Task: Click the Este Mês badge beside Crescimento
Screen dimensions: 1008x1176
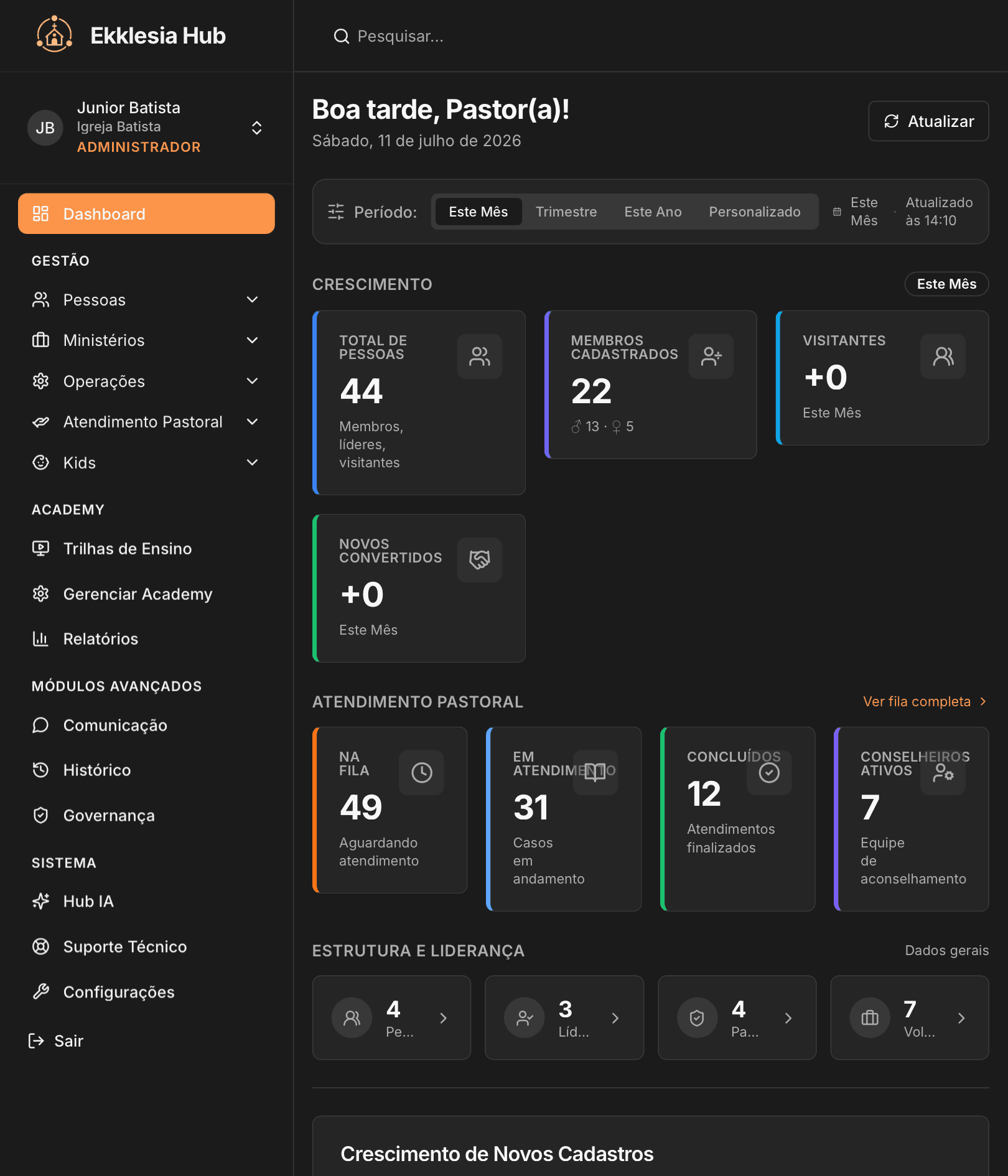Action: coord(946,284)
